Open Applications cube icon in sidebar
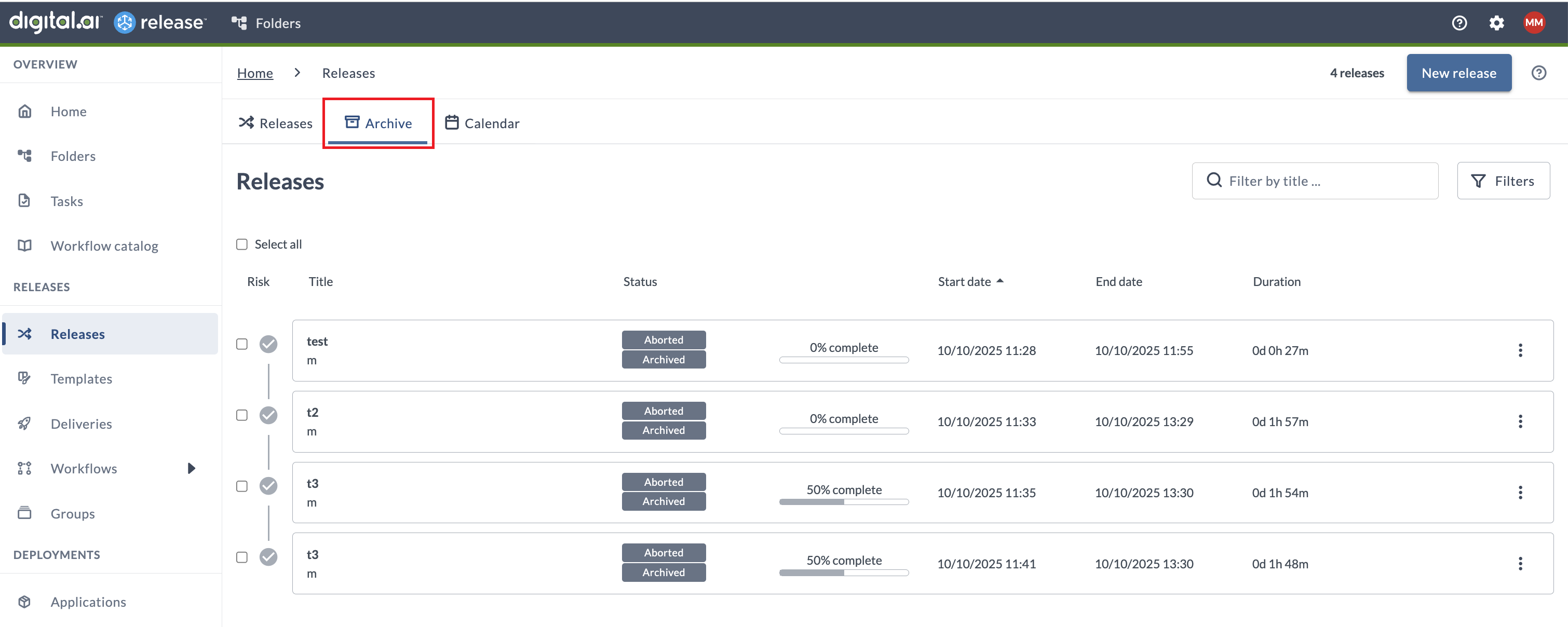This screenshot has height=627, width=1568. pyautogui.click(x=24, y=602)
